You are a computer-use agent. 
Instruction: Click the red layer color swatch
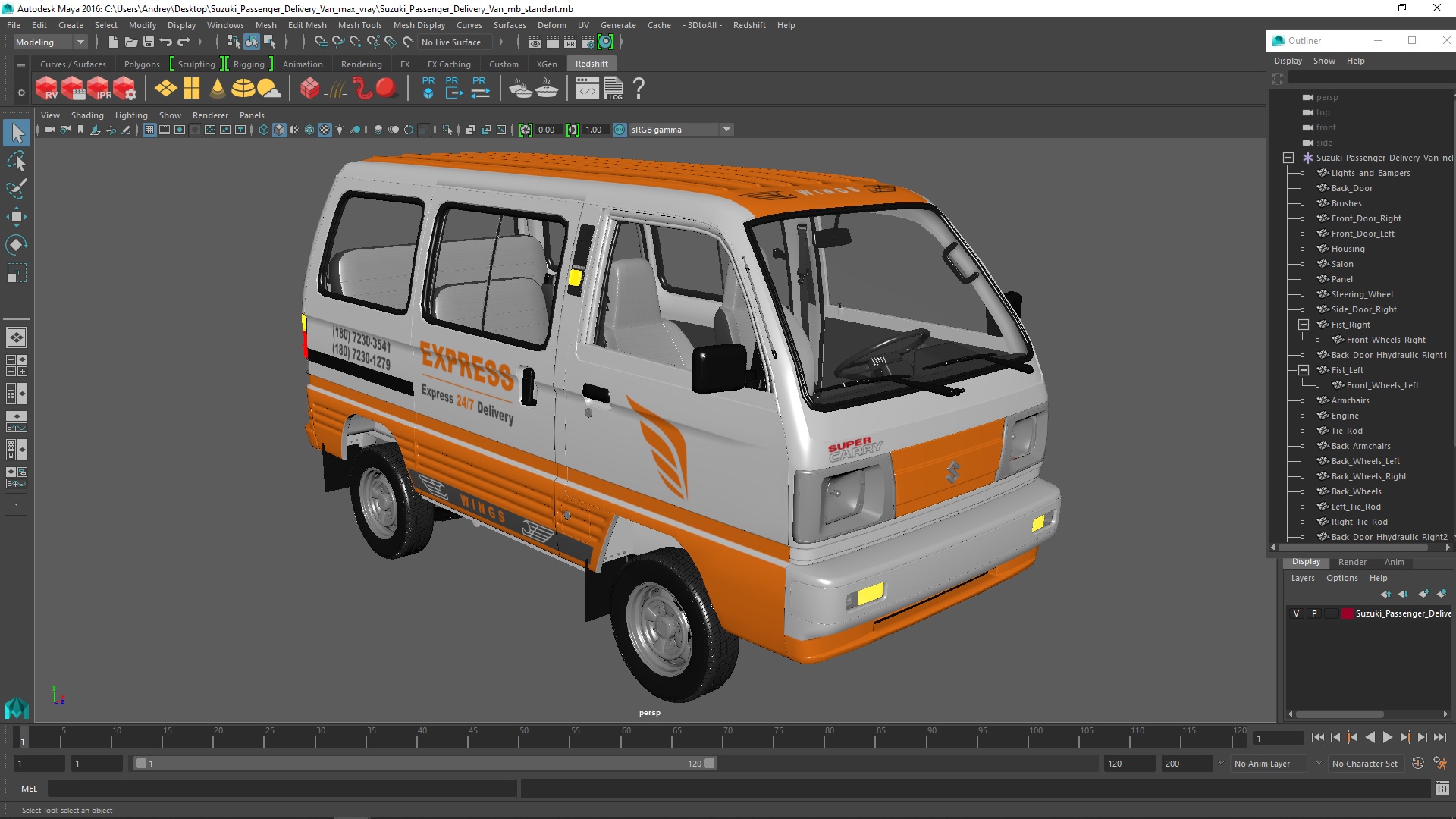coord(1347,613)
